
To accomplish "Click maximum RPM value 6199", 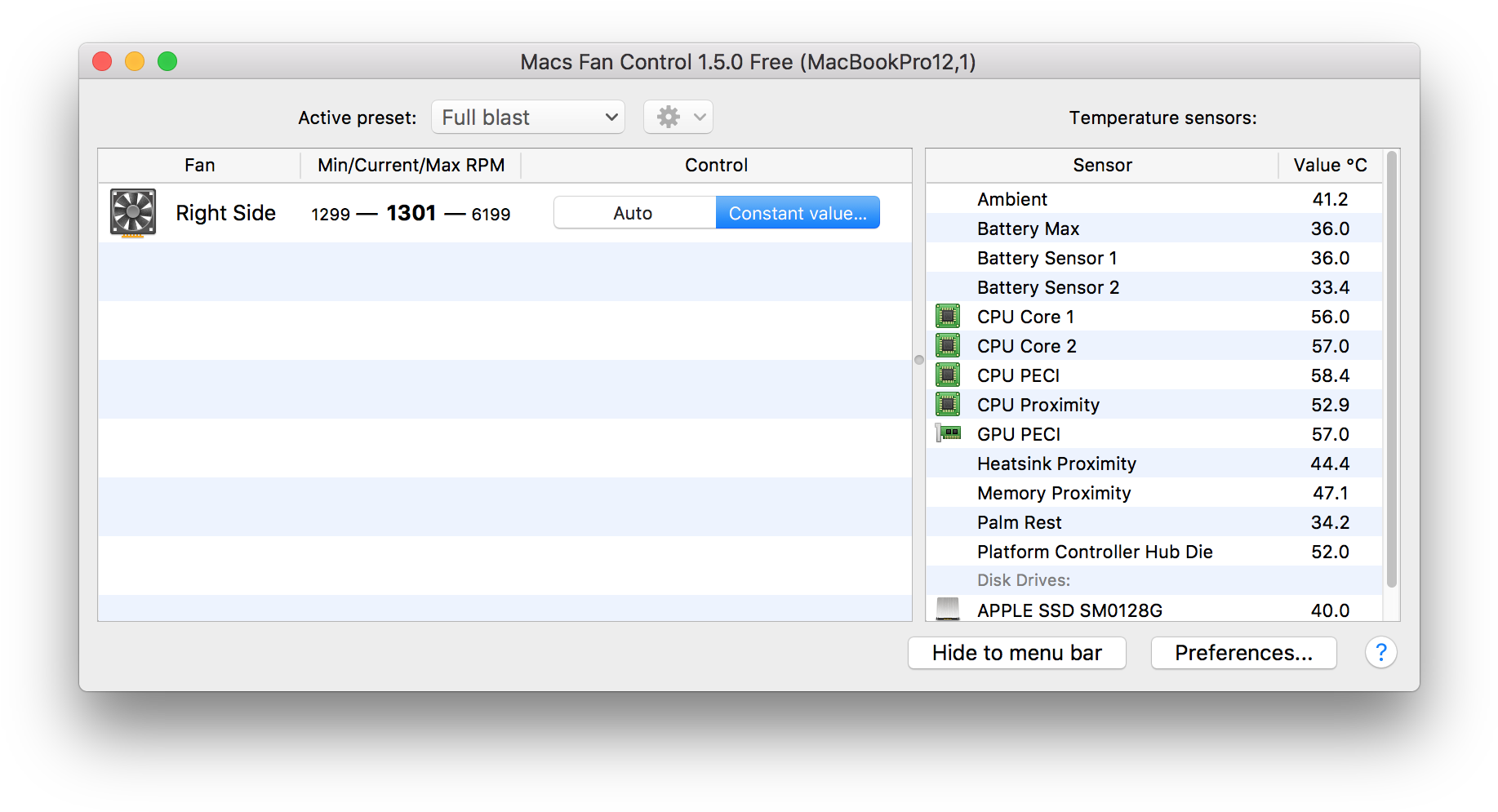I will (491, 215).
